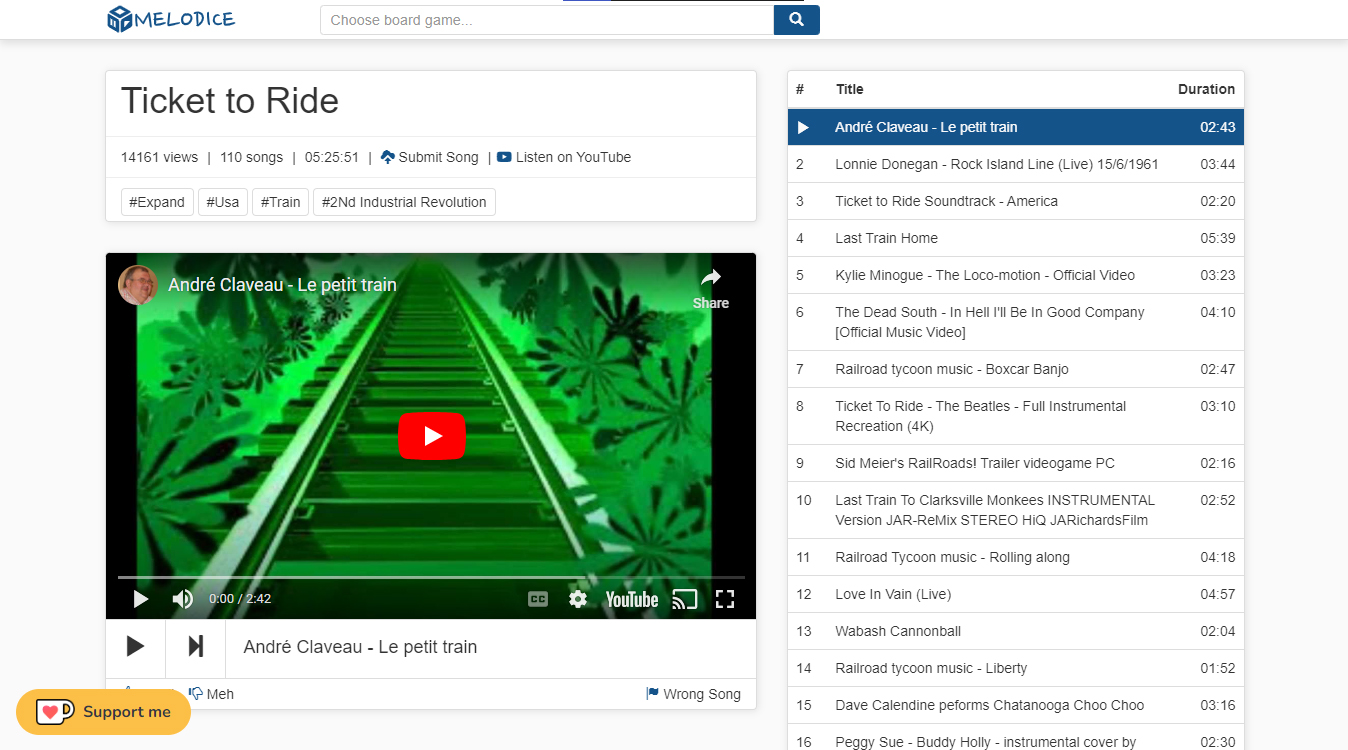The image size is (1348, 750).
Task: Click the Duration column header
Action: coord(1206,89)
